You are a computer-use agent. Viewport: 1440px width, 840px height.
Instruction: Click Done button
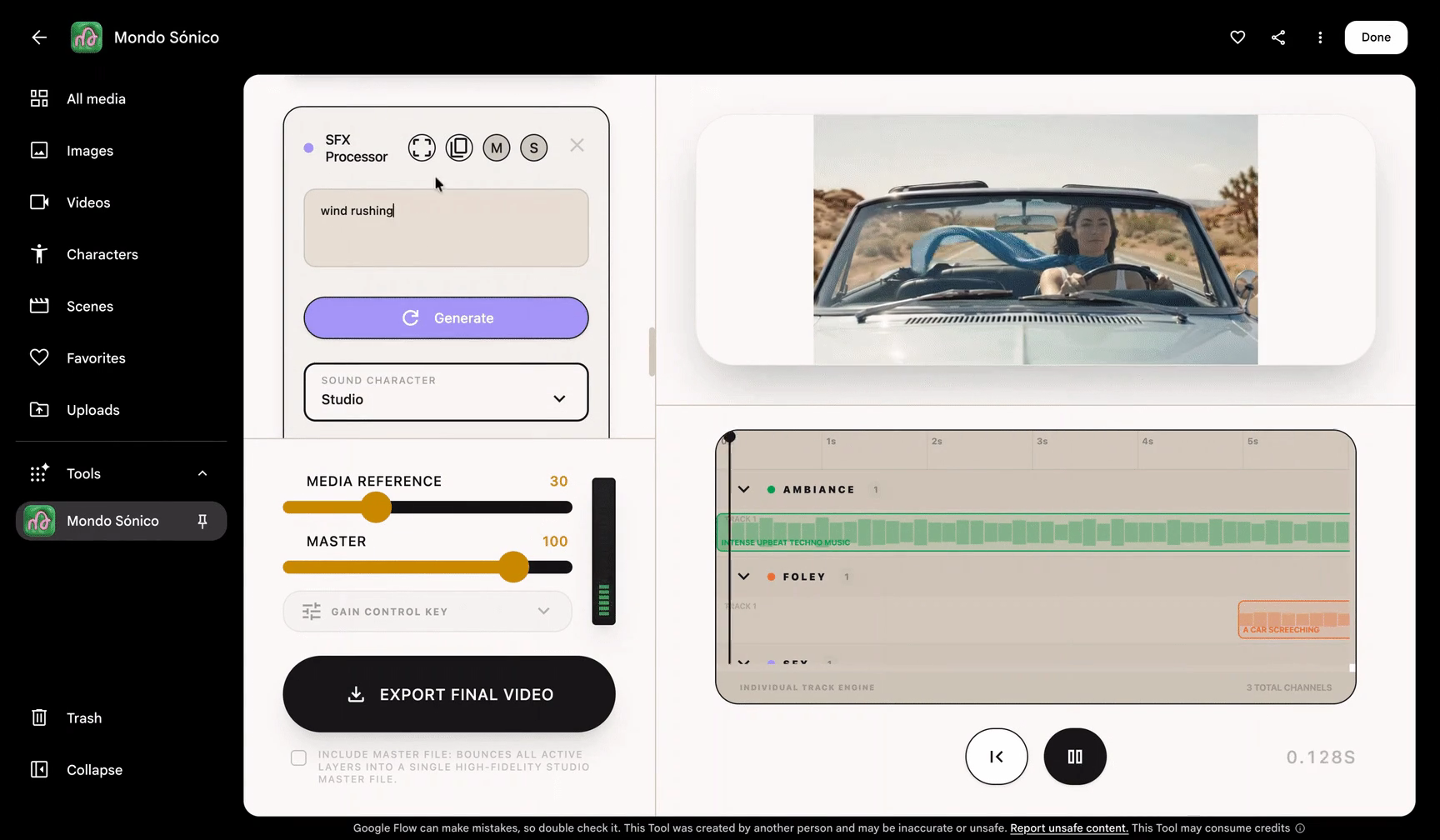(1376, 37)
